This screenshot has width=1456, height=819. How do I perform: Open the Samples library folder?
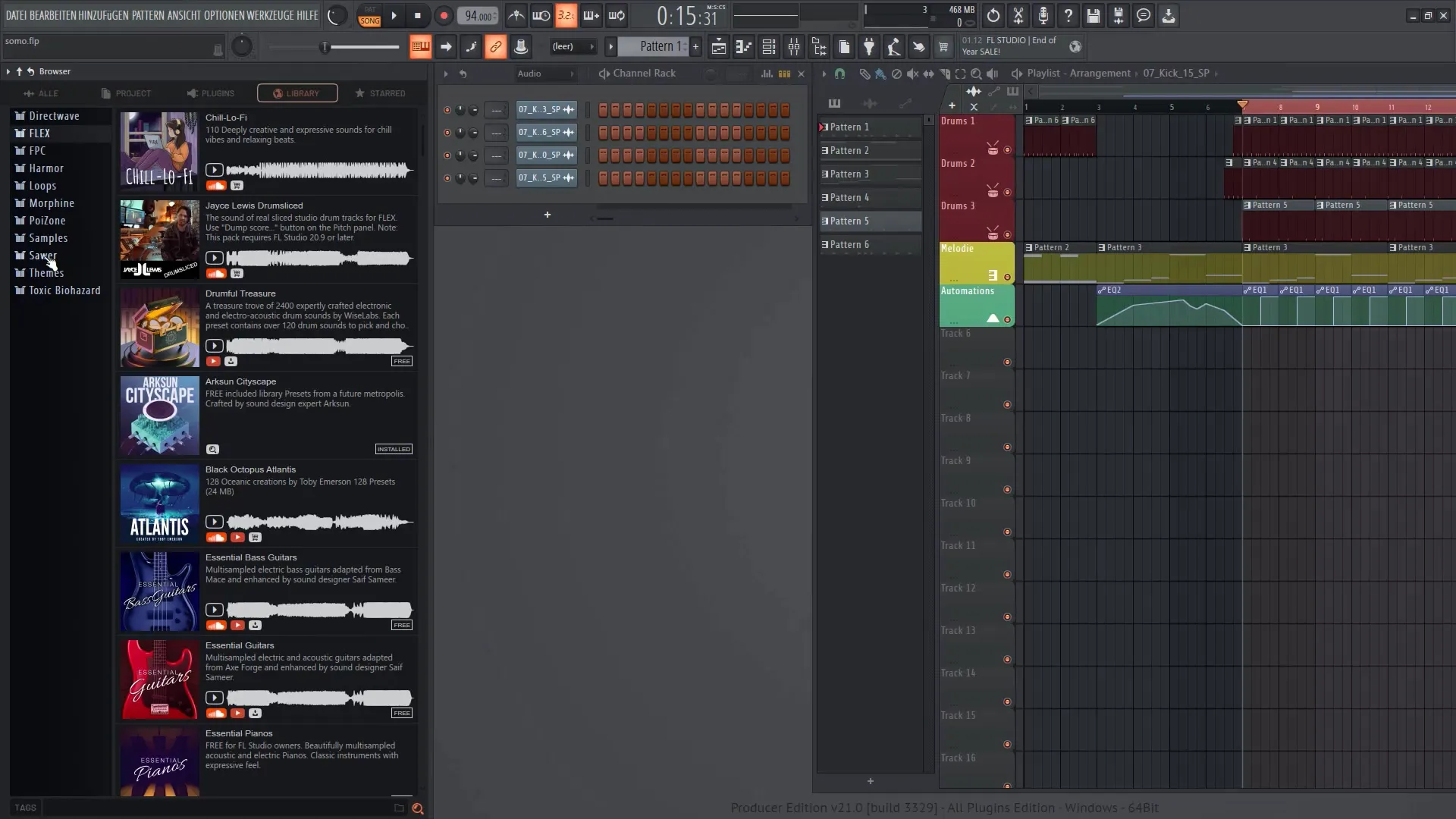point(61,238)
